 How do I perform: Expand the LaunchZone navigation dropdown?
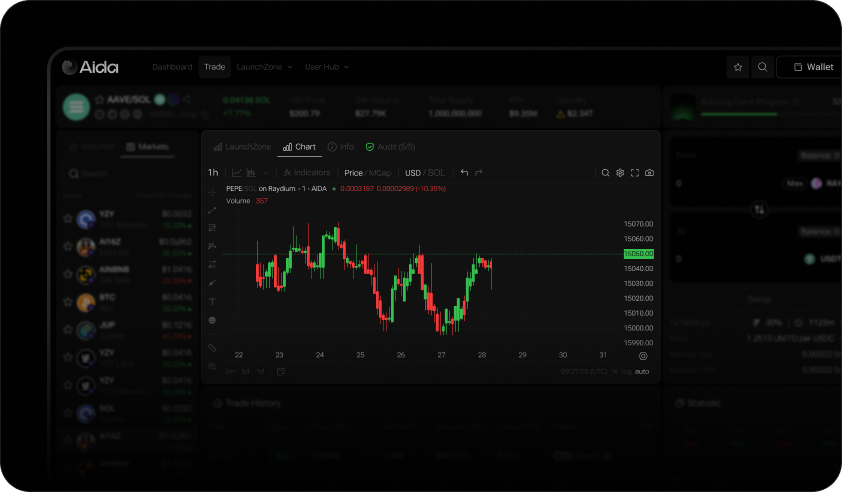(264, 67)
